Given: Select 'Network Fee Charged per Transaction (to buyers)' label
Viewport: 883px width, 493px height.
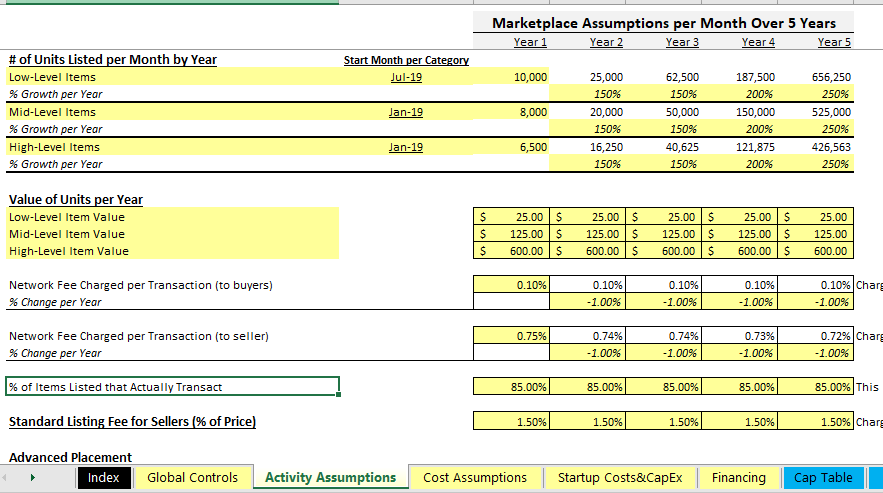Looking at the screenshot, I should (x=141, y=285).
